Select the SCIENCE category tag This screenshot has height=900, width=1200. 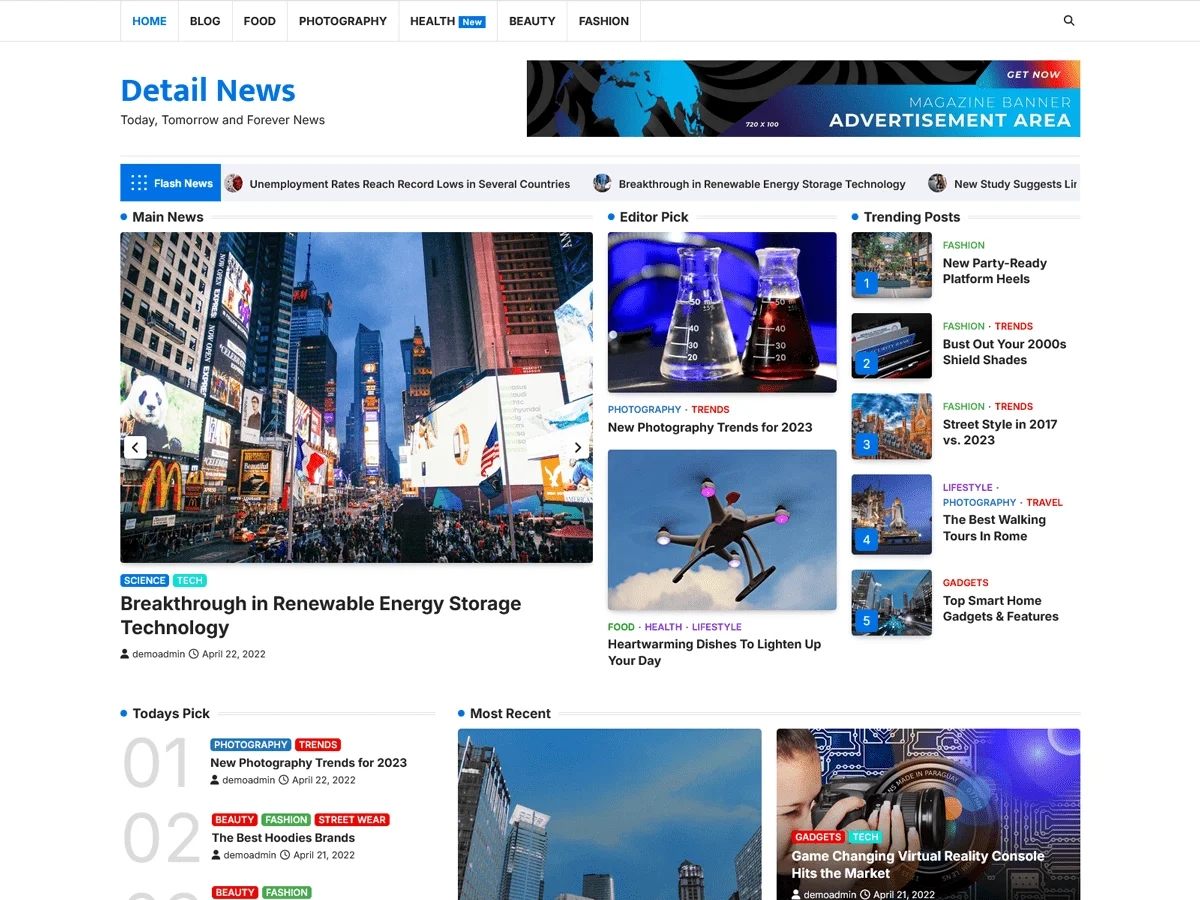coord(145,580)
